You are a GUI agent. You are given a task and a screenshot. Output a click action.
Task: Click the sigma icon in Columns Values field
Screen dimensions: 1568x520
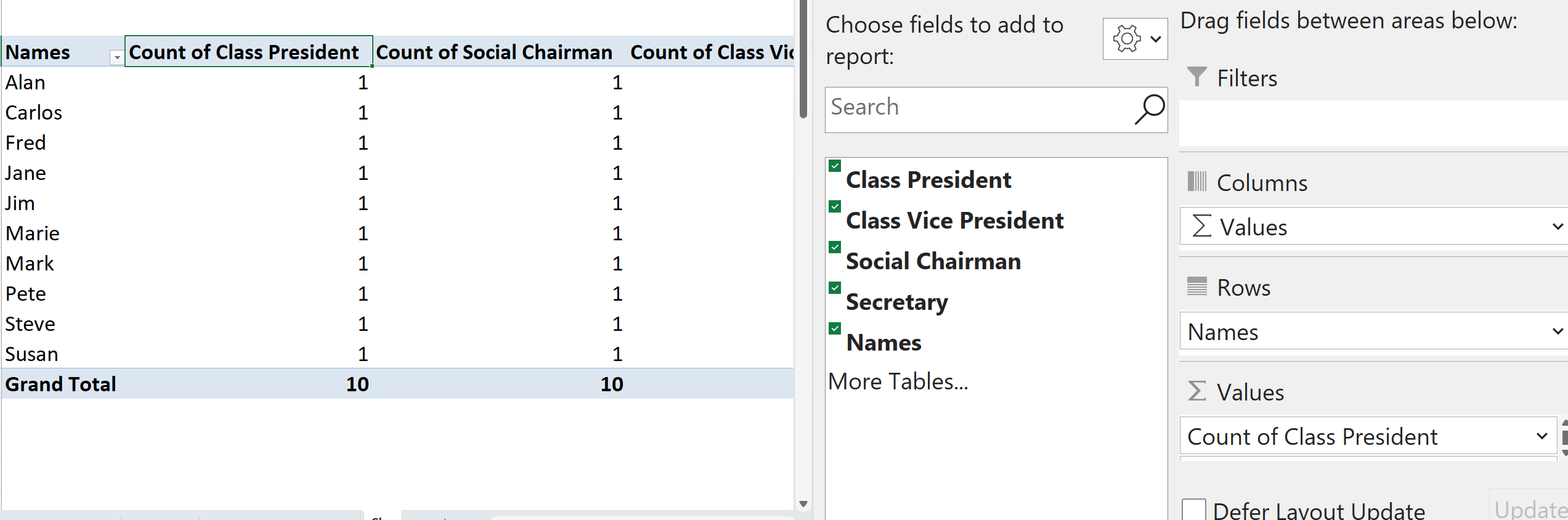pos(1201,226)
